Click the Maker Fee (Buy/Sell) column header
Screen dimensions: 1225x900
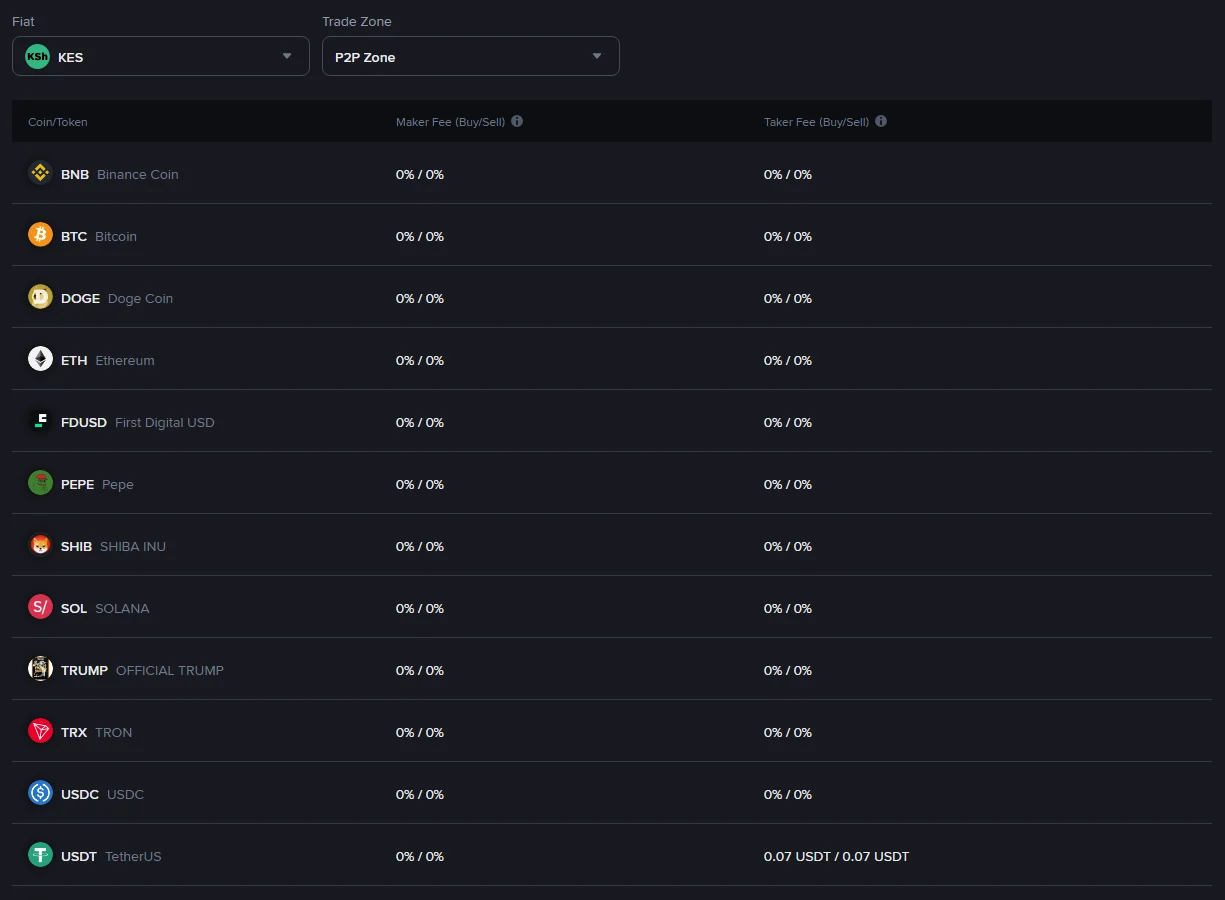(x=450, y=122)
